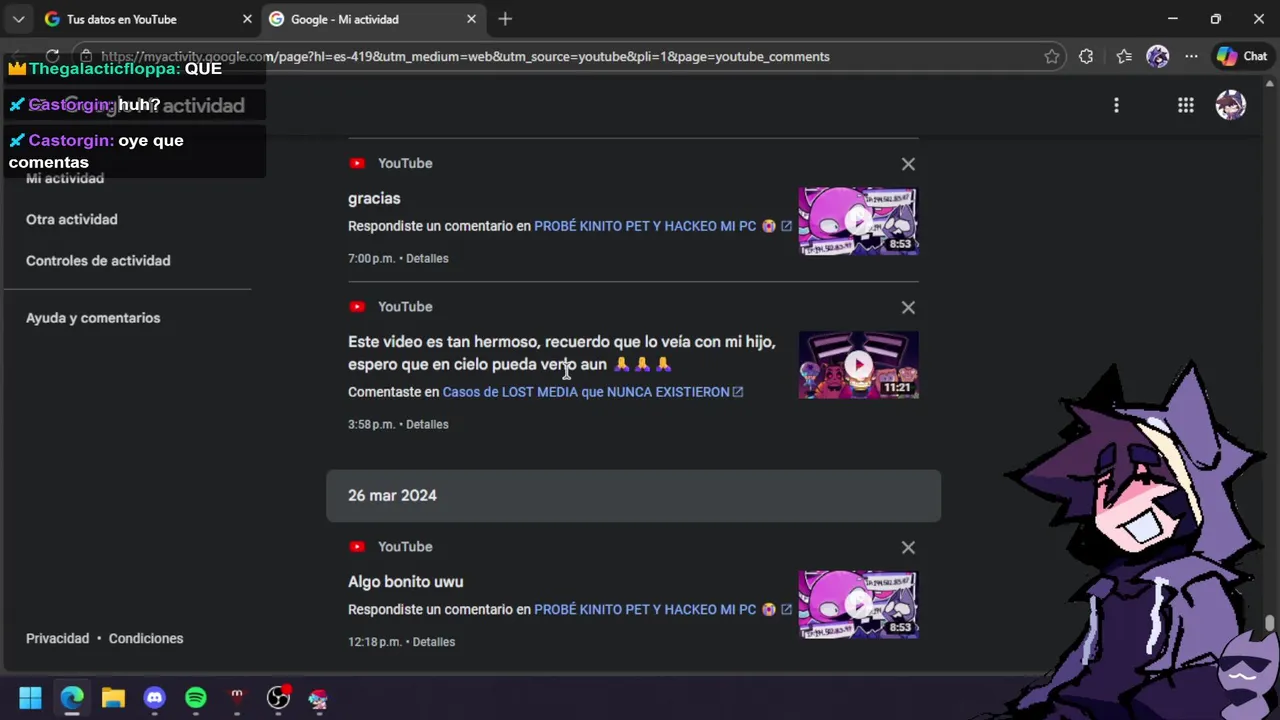This screenshot has height=720, width=1280.
Task: Play the 11:21 LOST MEDIA video thumbnail
Action: 858,365
